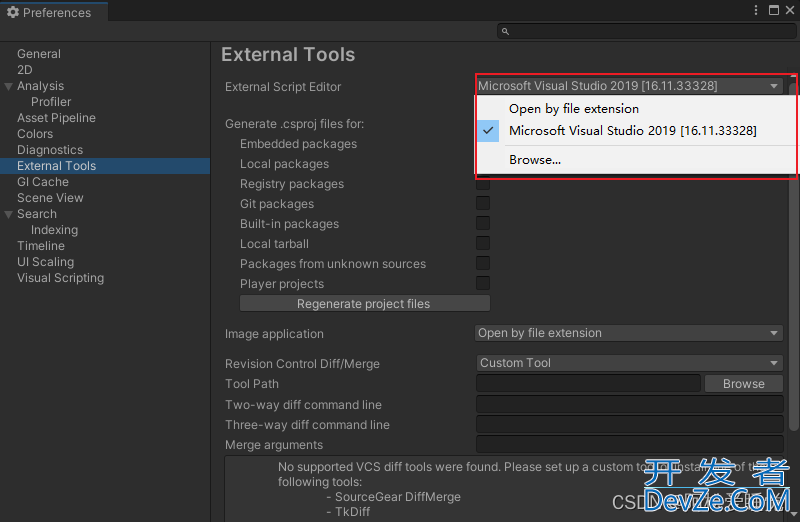This screenshot has width=800, height=522.
Task: Toggle the Player projects checkbox
Action: 483,283
